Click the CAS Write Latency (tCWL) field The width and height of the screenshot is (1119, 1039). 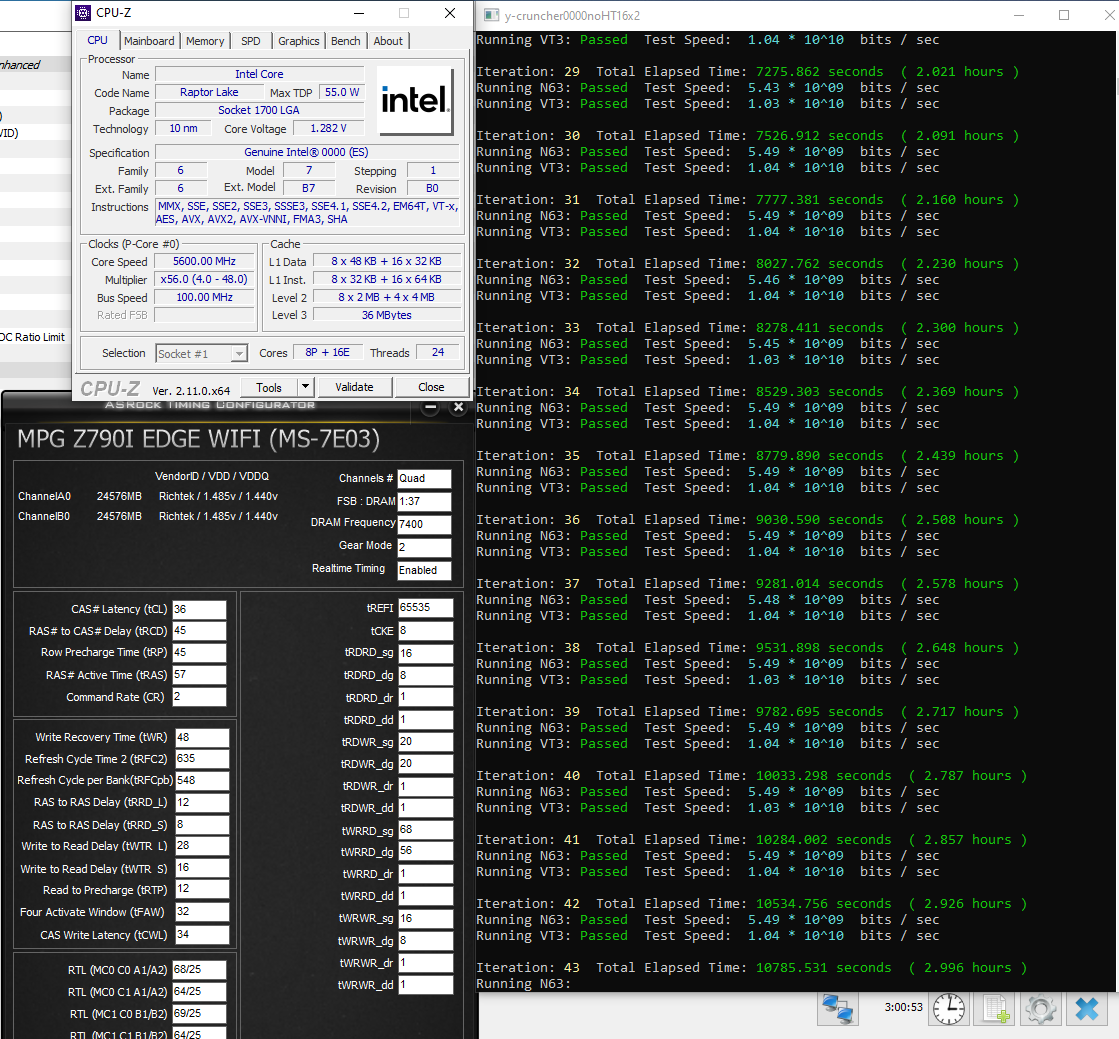click(202, 935)
